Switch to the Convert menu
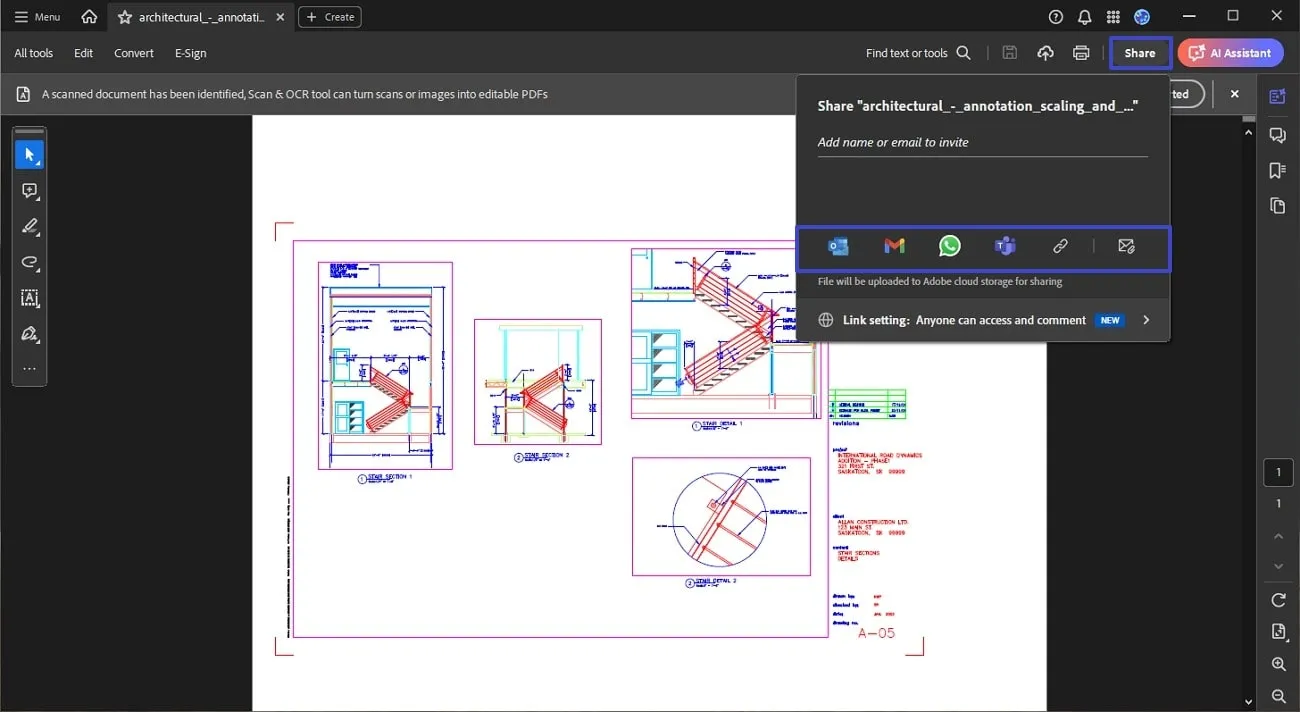This screenshot has width=1300, height=712. pyautogui.click(x=134, y=53)
